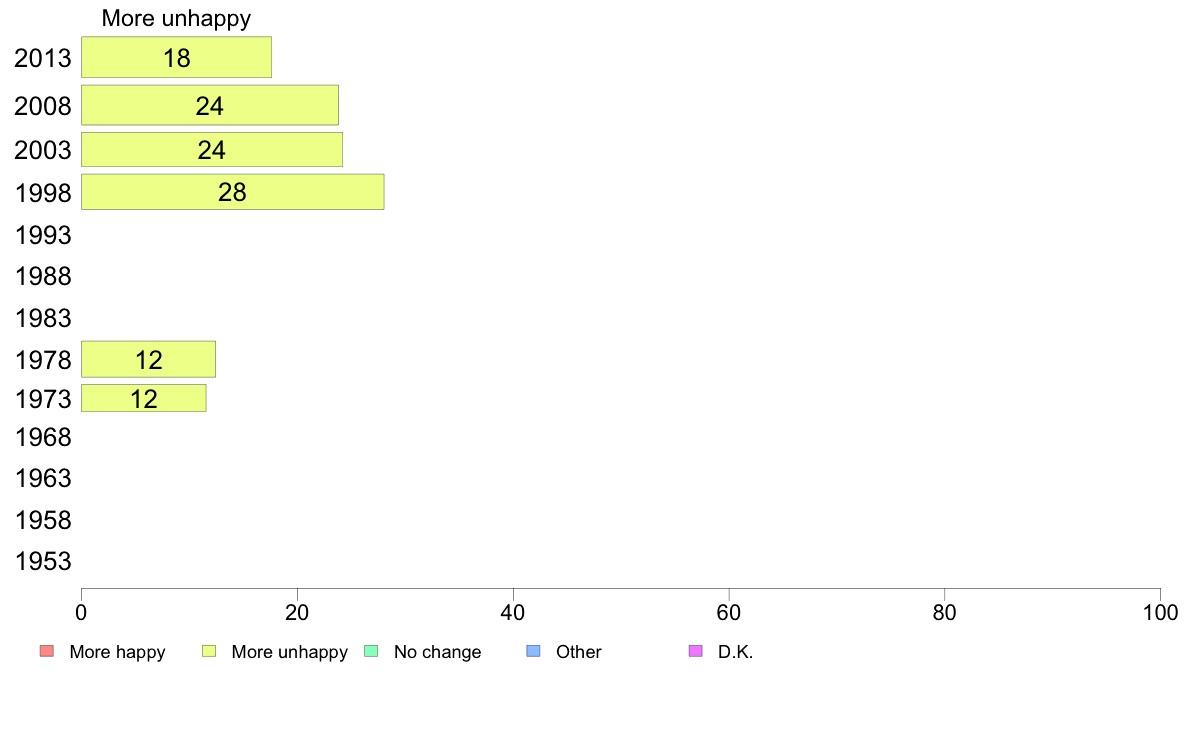This screenshot has width=1188, height=736.
Task: Click the 100 tick on x-axis
Action: [1160, 612]
